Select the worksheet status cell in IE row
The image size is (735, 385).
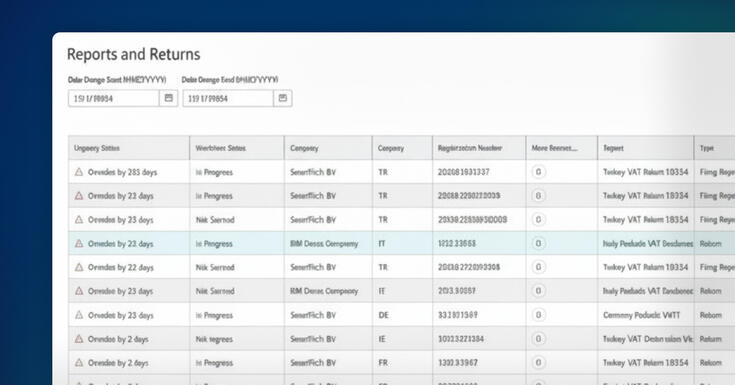[x=237, y=339]
